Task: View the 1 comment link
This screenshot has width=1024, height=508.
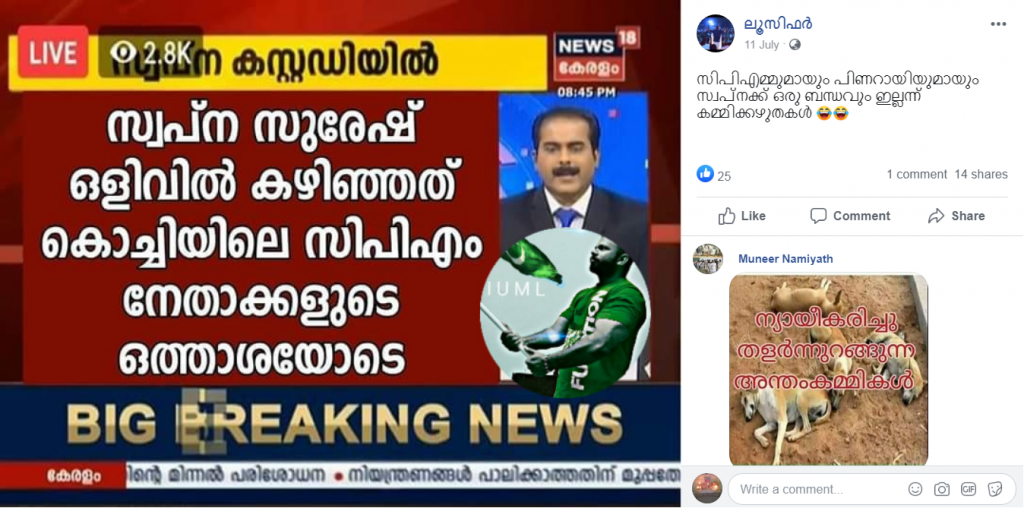Action: click(916, 174)
